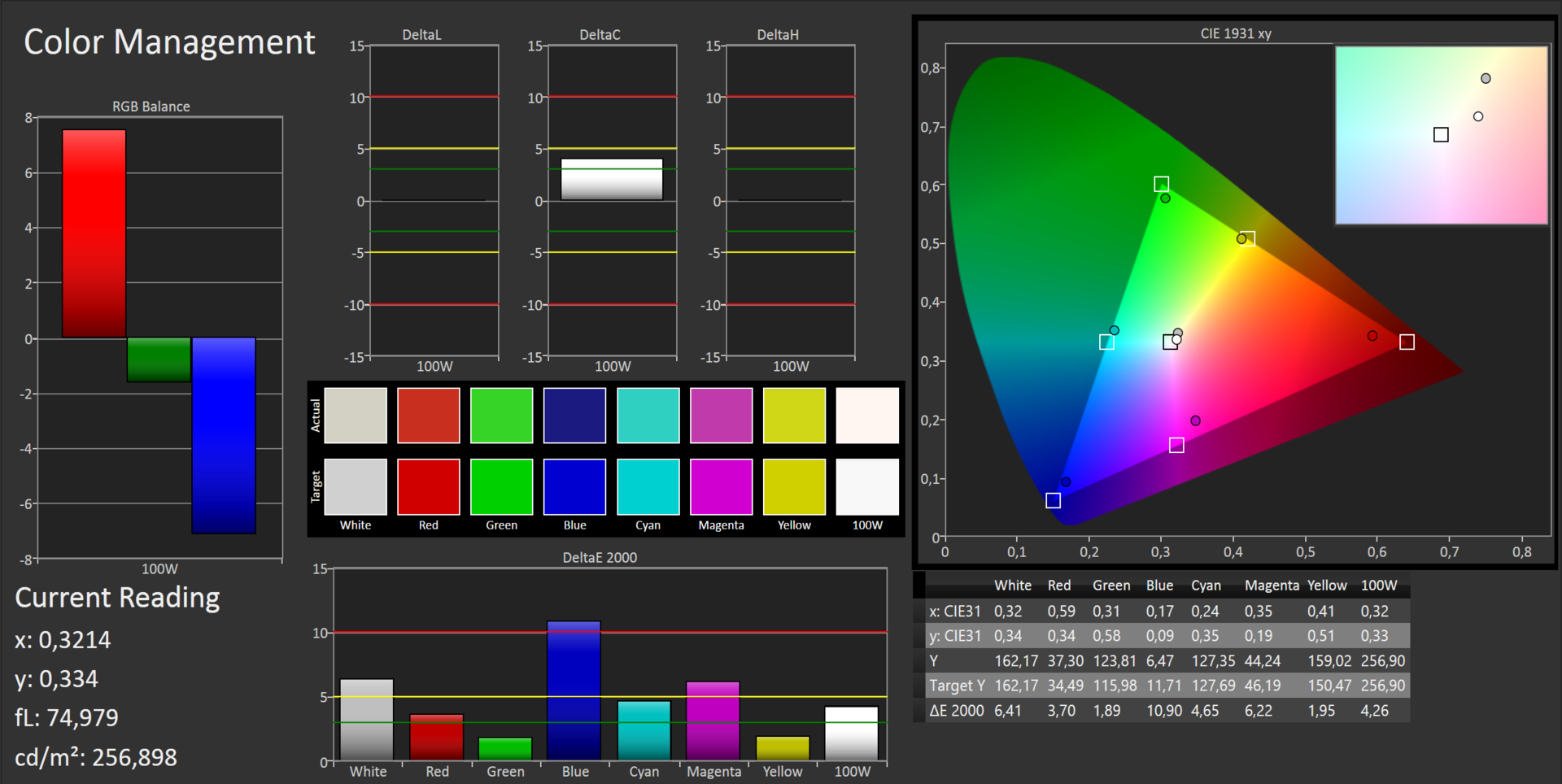Click the Magenta bar in DeltaE 2000 chart
The width and height of the screenshot is (1562, 784).
(x=713, y=721)
